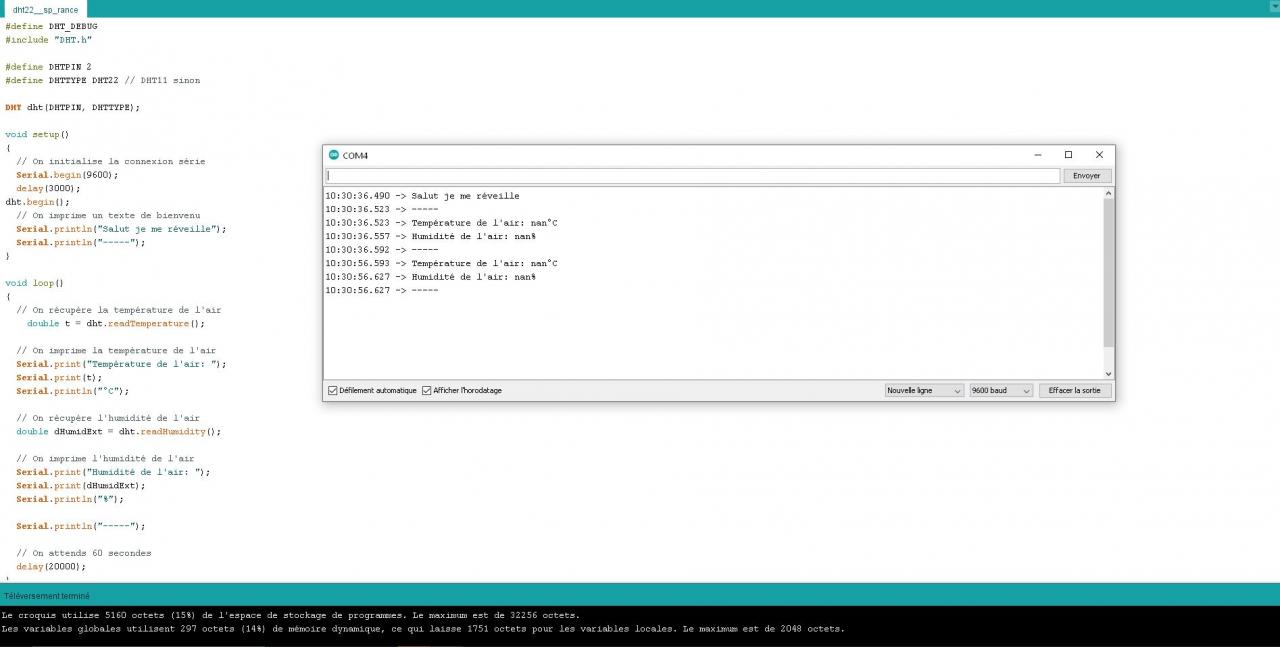Click the 'double t = dht.readTemperature();' line

[x=116, y=324]
